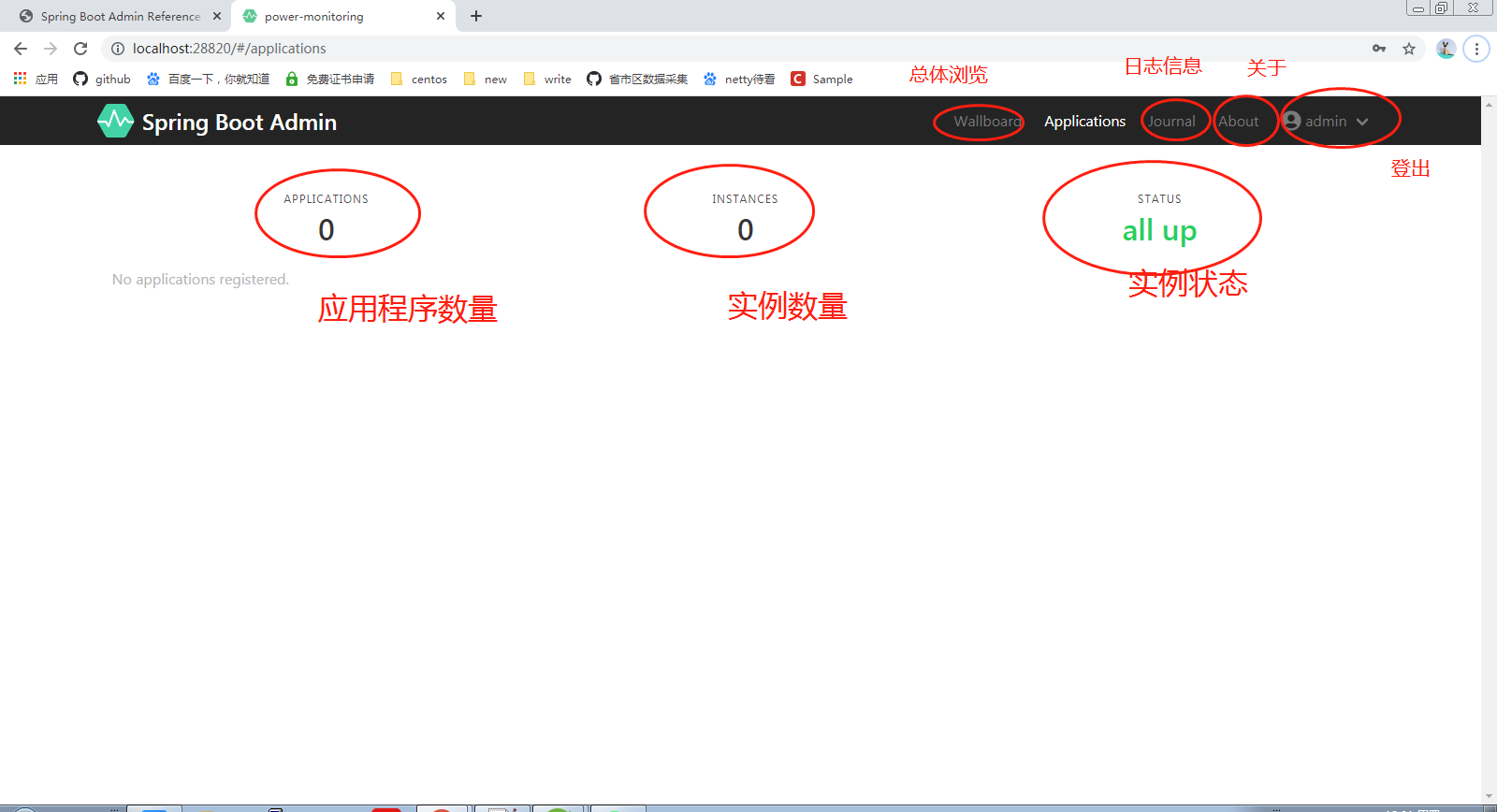
Task: Open the write bookmark folder
Action: tap(546, 80)
